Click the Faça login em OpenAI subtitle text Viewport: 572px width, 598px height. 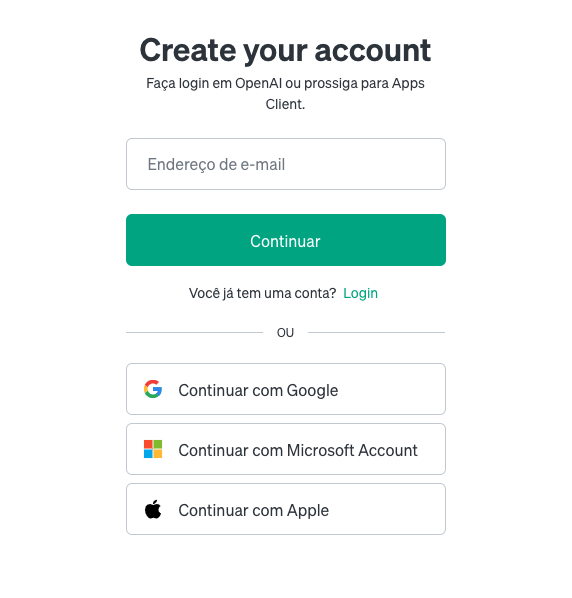pyautogui.click(x=286, y=93)
